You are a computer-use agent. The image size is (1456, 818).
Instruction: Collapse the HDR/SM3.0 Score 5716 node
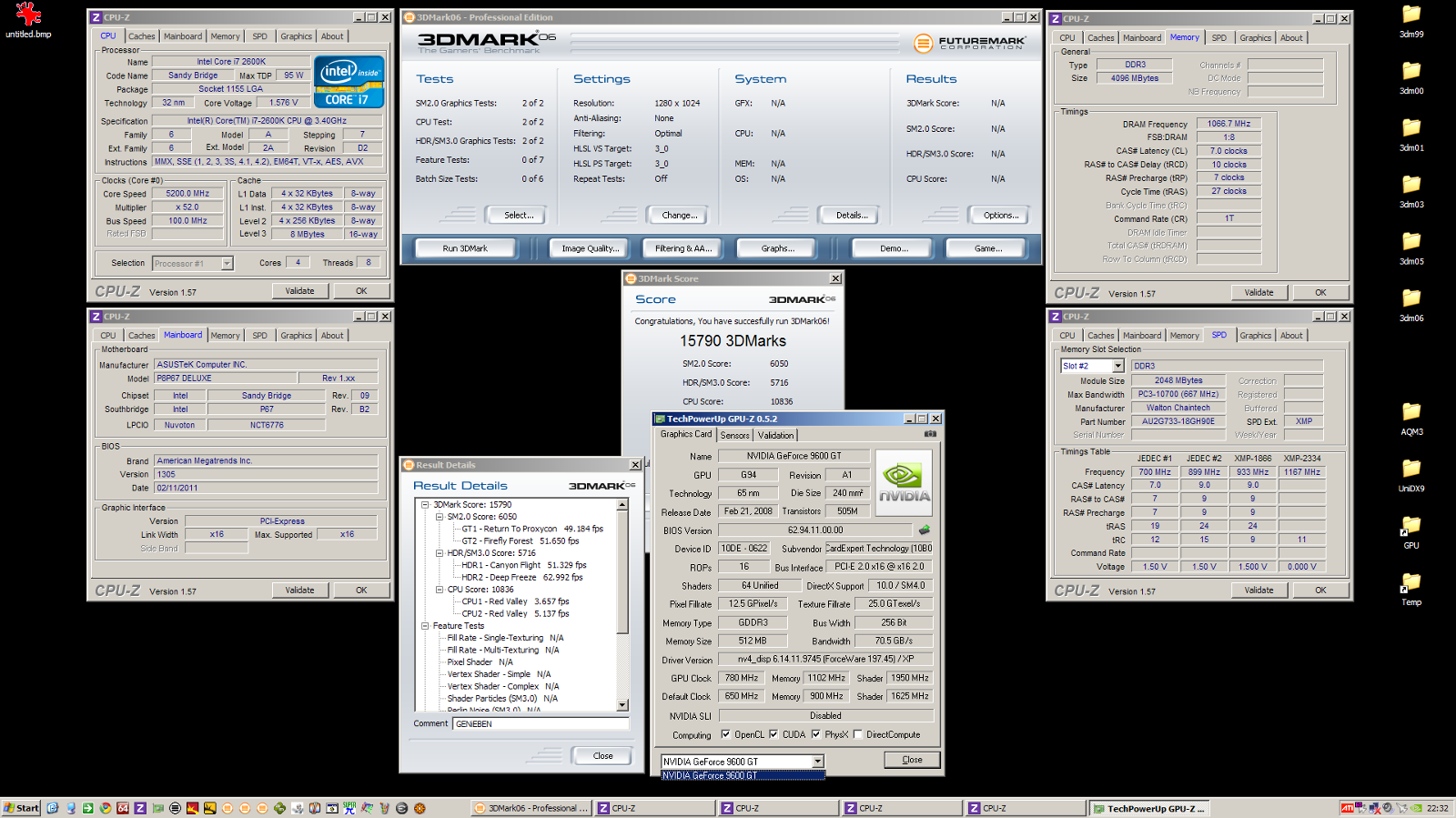point(440,552)
